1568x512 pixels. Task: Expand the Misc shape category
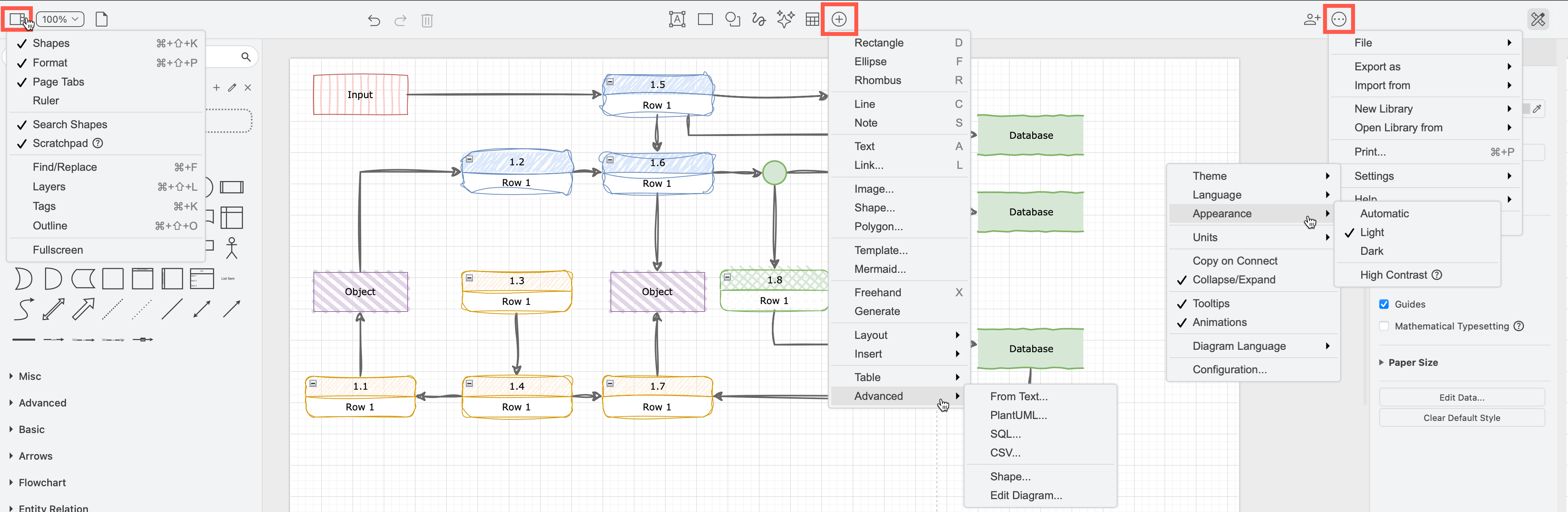click(30, 376)
